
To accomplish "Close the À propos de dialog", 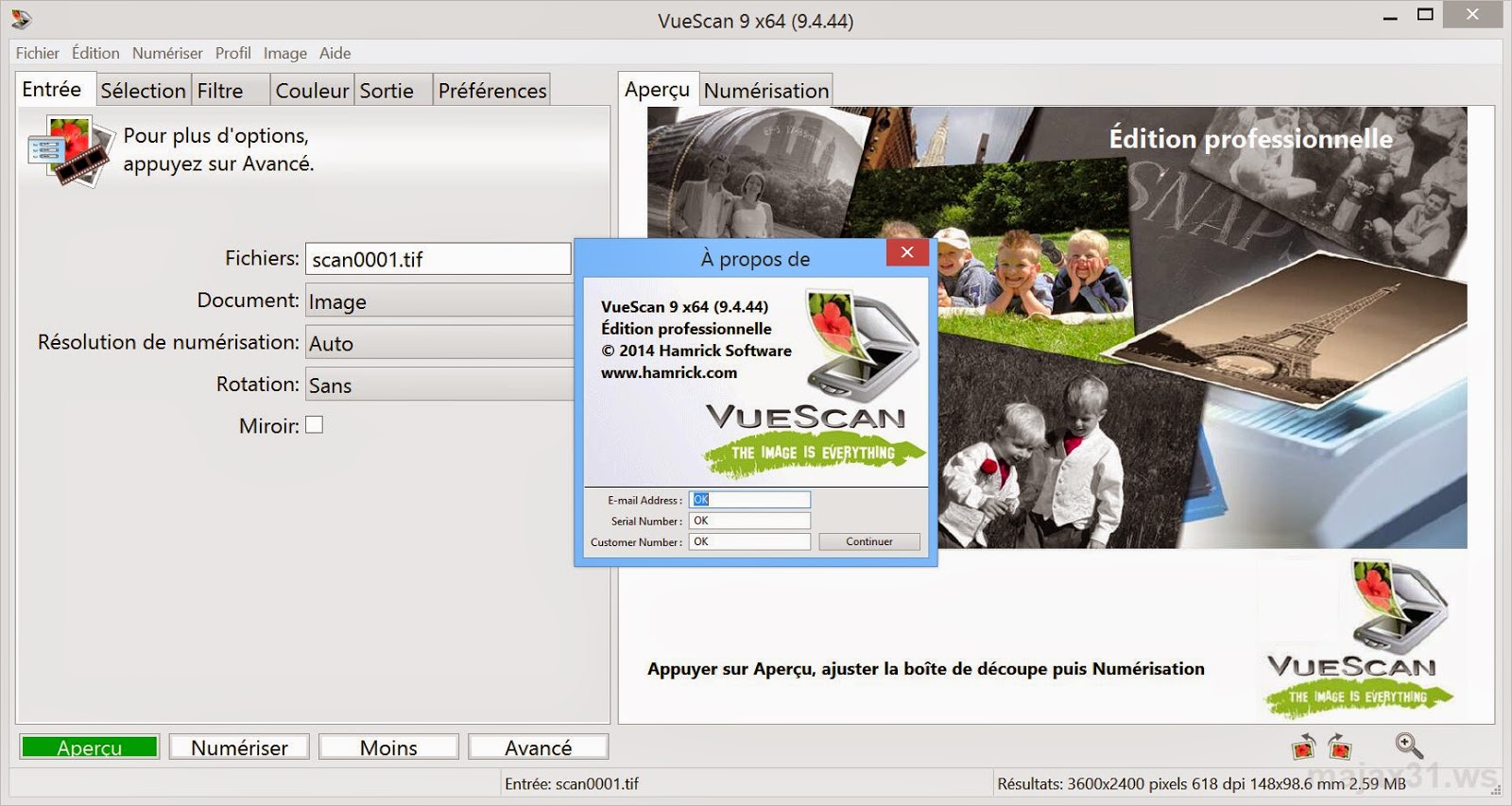I will coord(907,252).
